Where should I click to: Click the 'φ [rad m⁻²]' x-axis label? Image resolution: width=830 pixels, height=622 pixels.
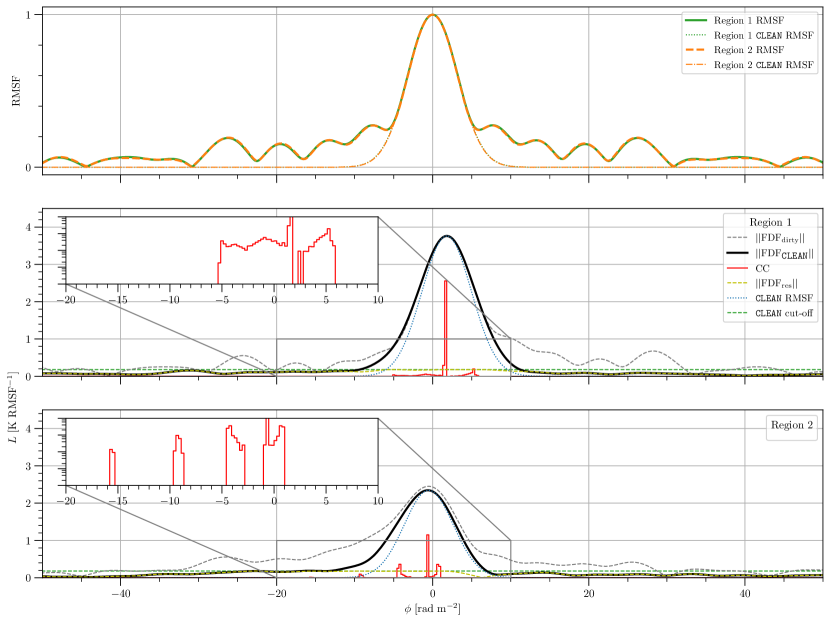[432, 609]
